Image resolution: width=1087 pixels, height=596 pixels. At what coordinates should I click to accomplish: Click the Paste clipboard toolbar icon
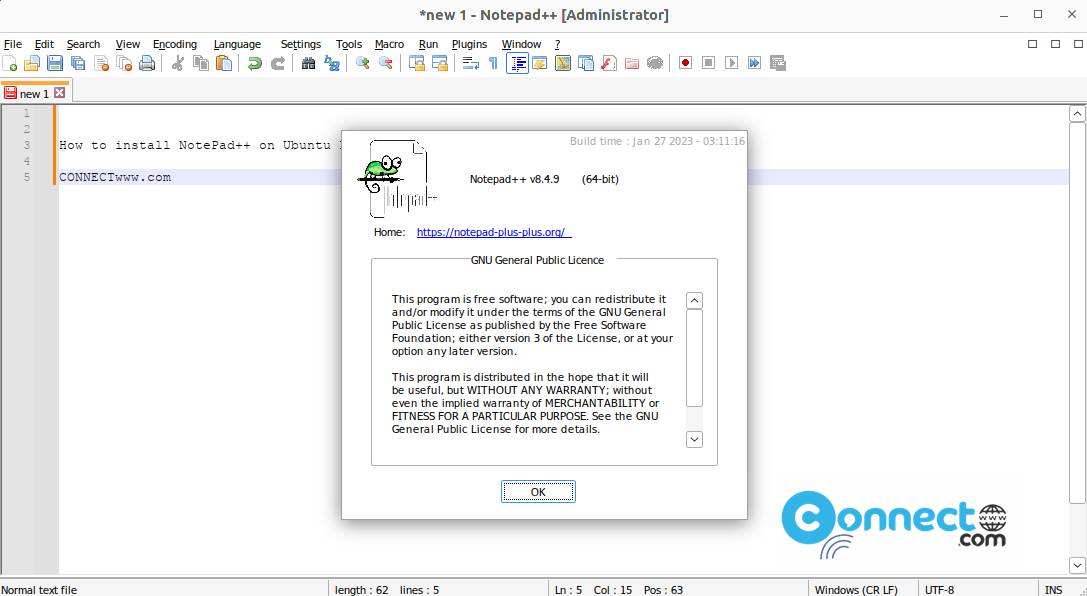click(224, 64)
